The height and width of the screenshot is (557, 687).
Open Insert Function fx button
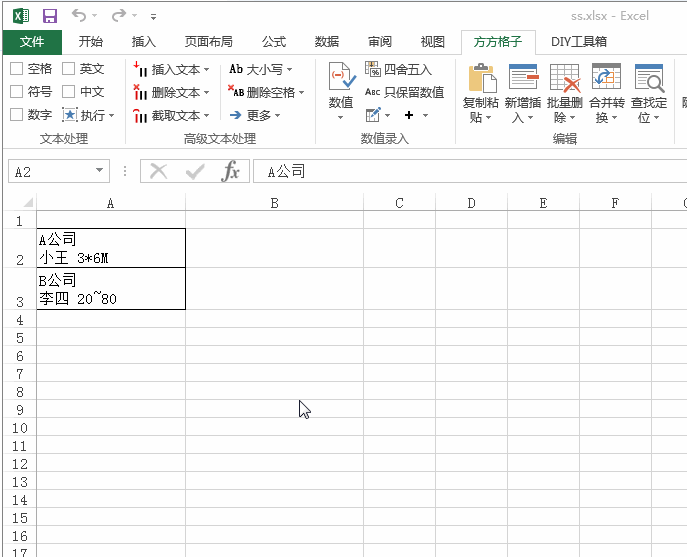click(x=231, y=171)
